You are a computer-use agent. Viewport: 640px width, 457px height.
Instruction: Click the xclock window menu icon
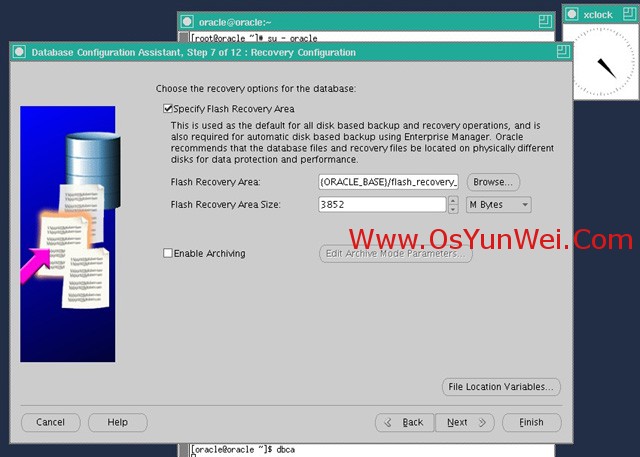click(x=571, y=15)
